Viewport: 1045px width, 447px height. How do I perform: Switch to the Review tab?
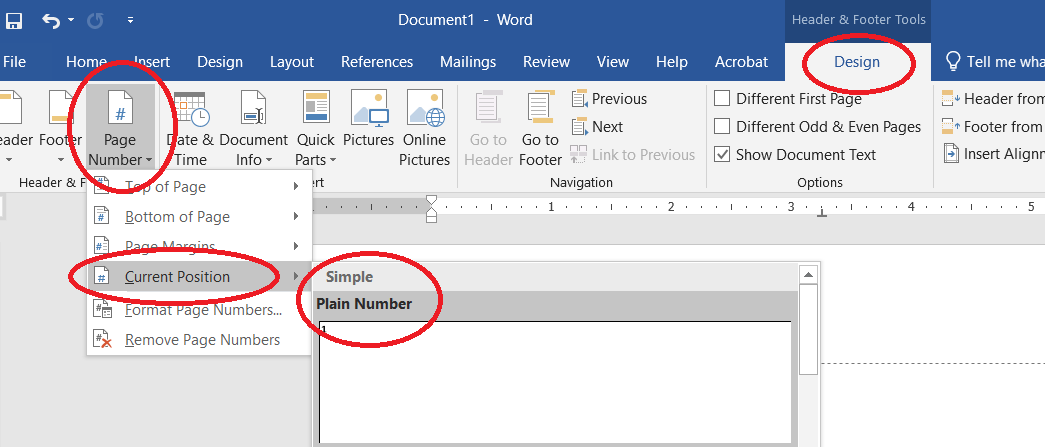[x=546, y=62]
